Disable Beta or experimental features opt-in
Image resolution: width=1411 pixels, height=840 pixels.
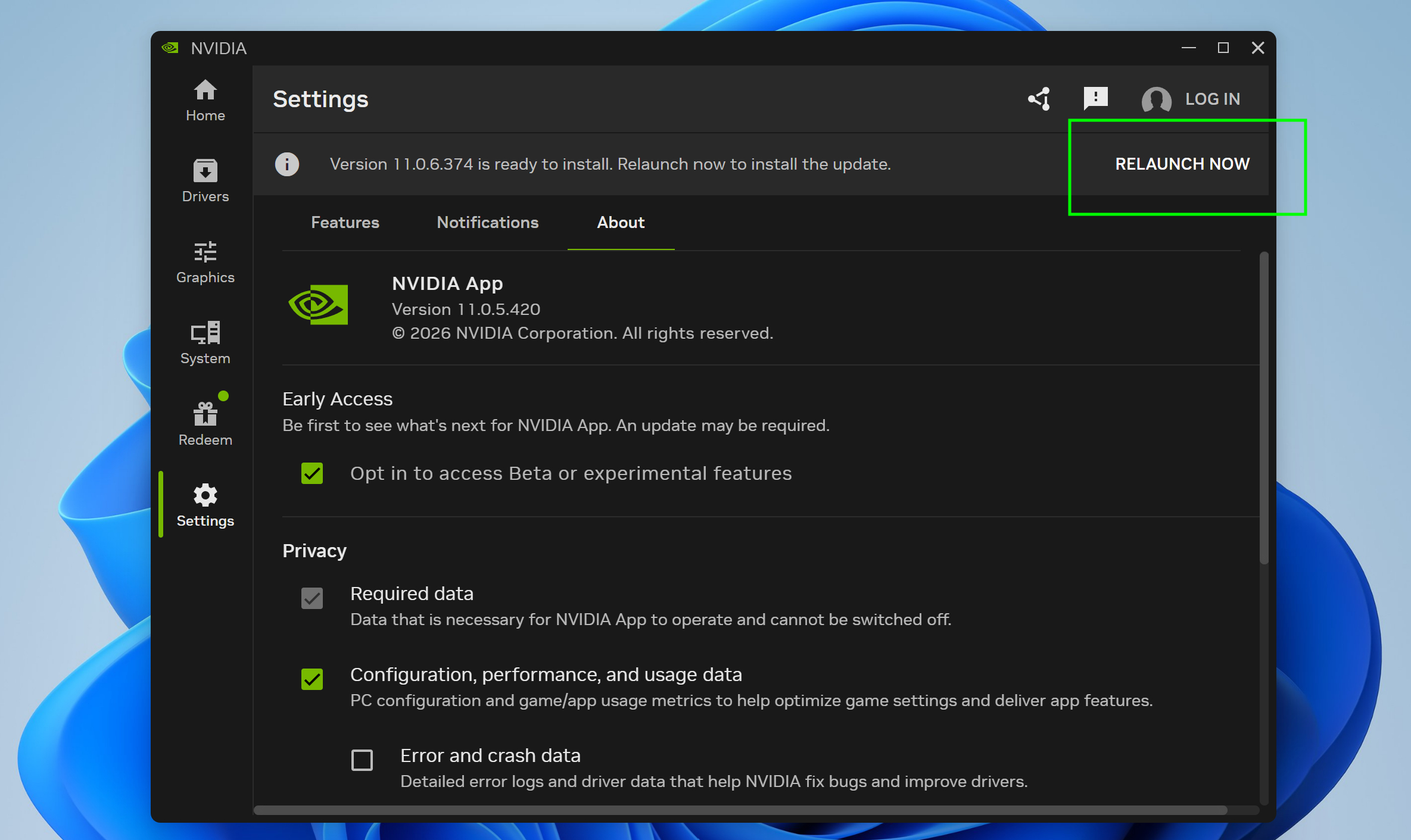tap(312, 473)
